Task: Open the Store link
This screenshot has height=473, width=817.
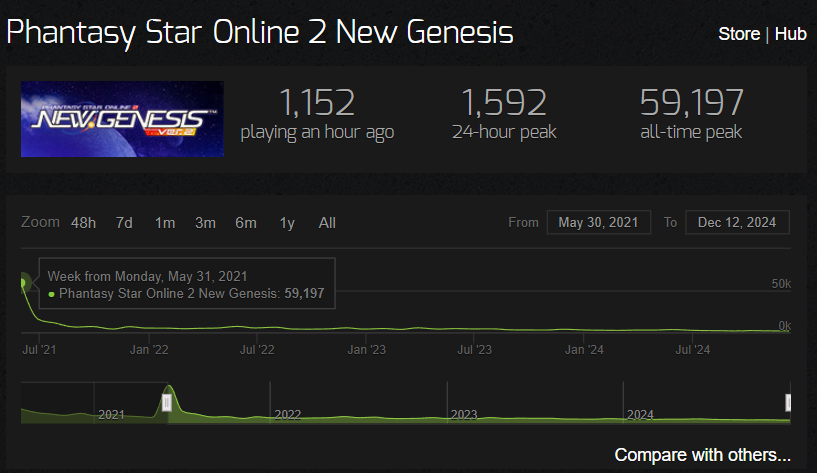Action: click(739, 34)
